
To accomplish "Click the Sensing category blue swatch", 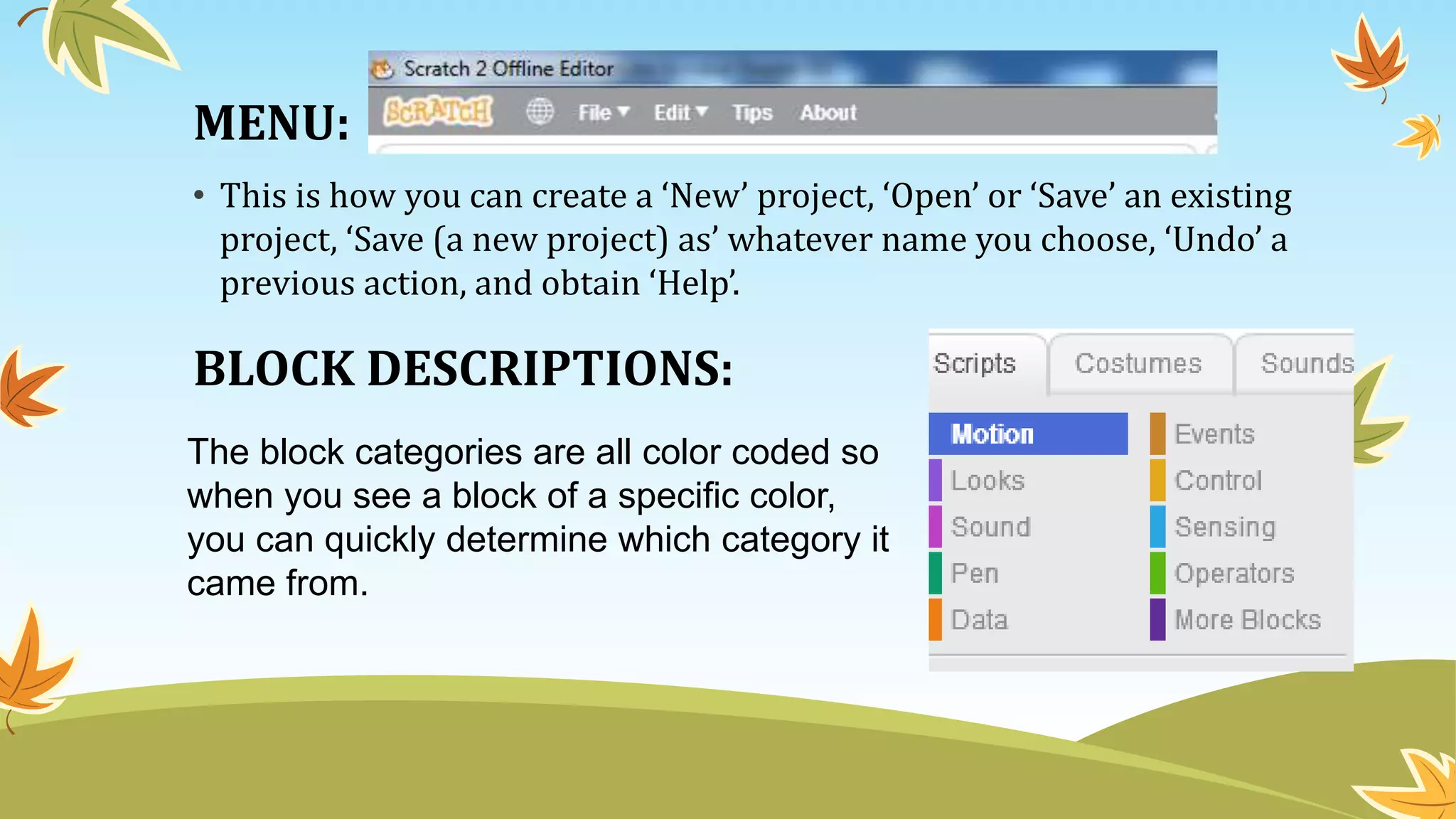I will point(1158,527).
